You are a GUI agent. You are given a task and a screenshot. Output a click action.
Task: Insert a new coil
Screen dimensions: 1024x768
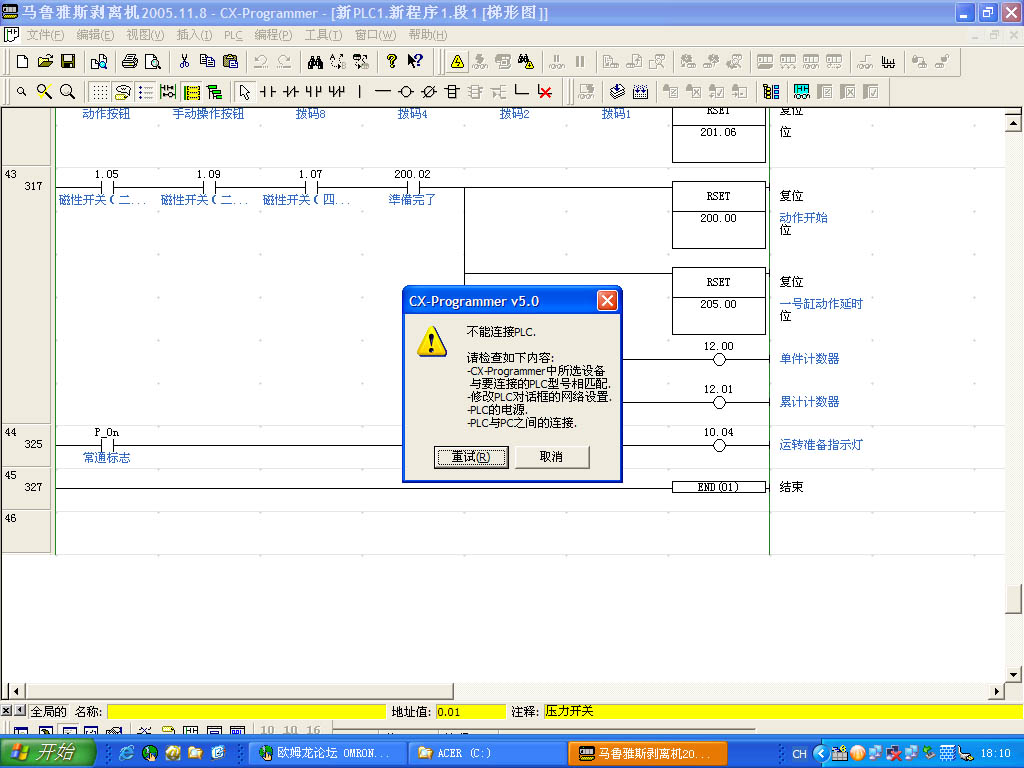pos(406,91)
